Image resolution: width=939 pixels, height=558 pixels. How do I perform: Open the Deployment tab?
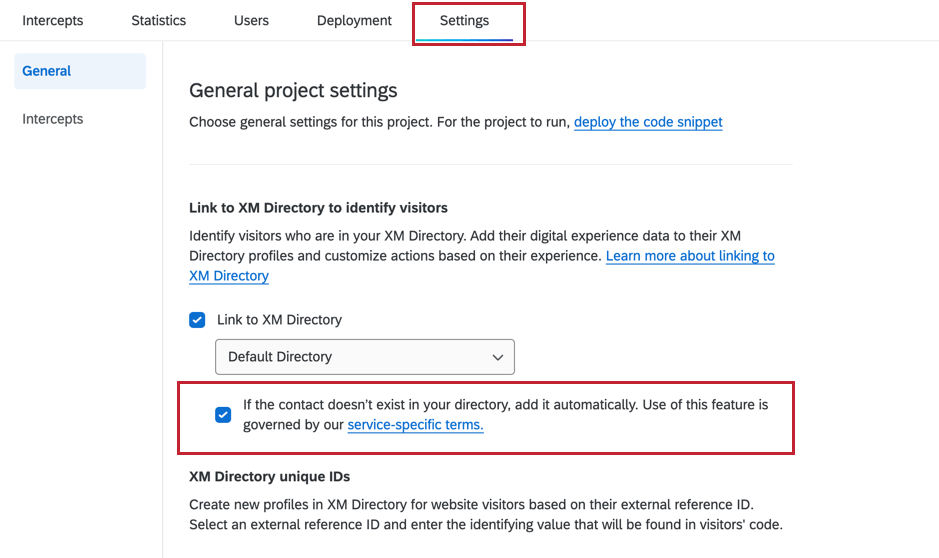pyautogui.click(x=355, y=21)
